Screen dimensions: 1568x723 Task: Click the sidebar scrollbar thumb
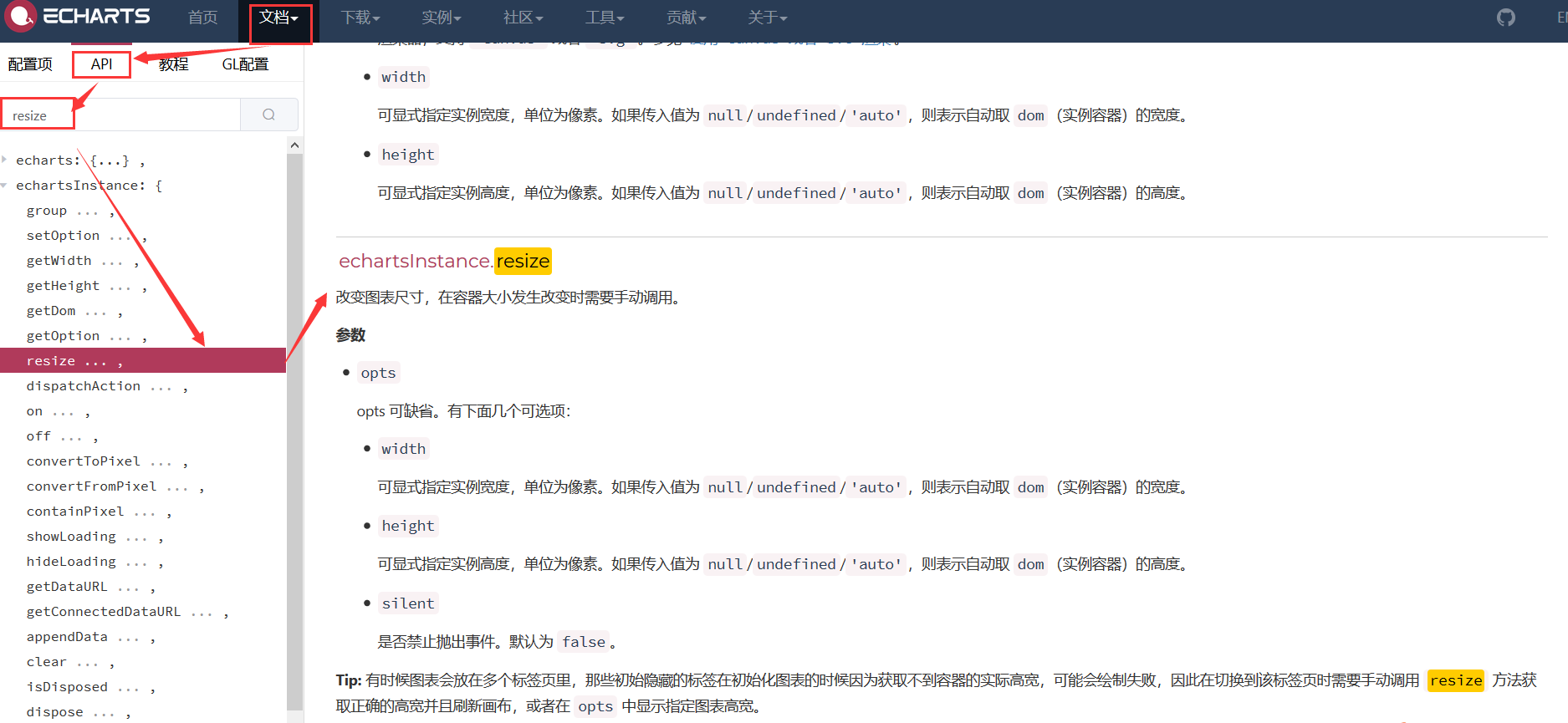tap(294, 430)
